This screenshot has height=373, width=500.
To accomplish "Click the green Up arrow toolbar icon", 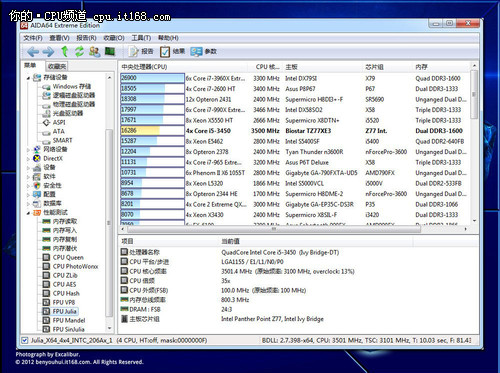I will 64,51.
